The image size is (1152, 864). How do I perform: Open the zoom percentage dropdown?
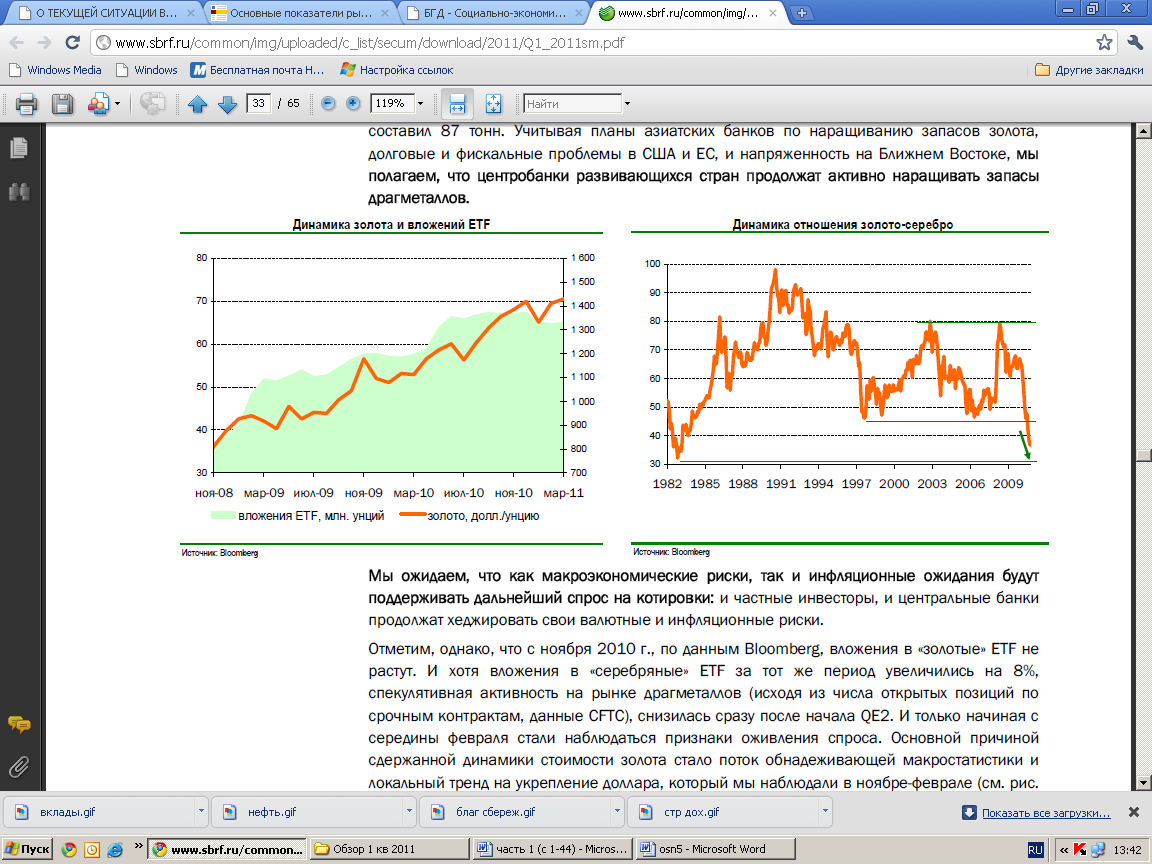point(420,104)
